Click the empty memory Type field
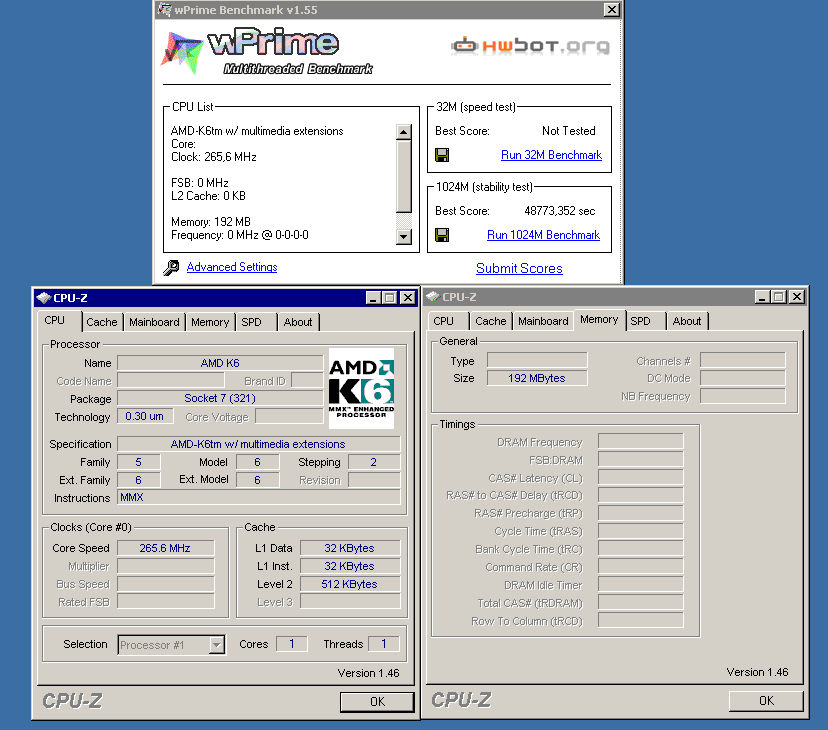 [x=537, y=360]
